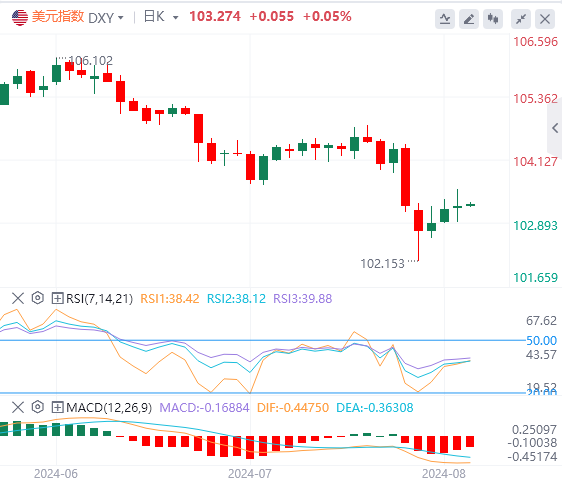This screenshot has height=486, width=562.
Task: Click the 101.659 axis price
Action: pos(535,277)
